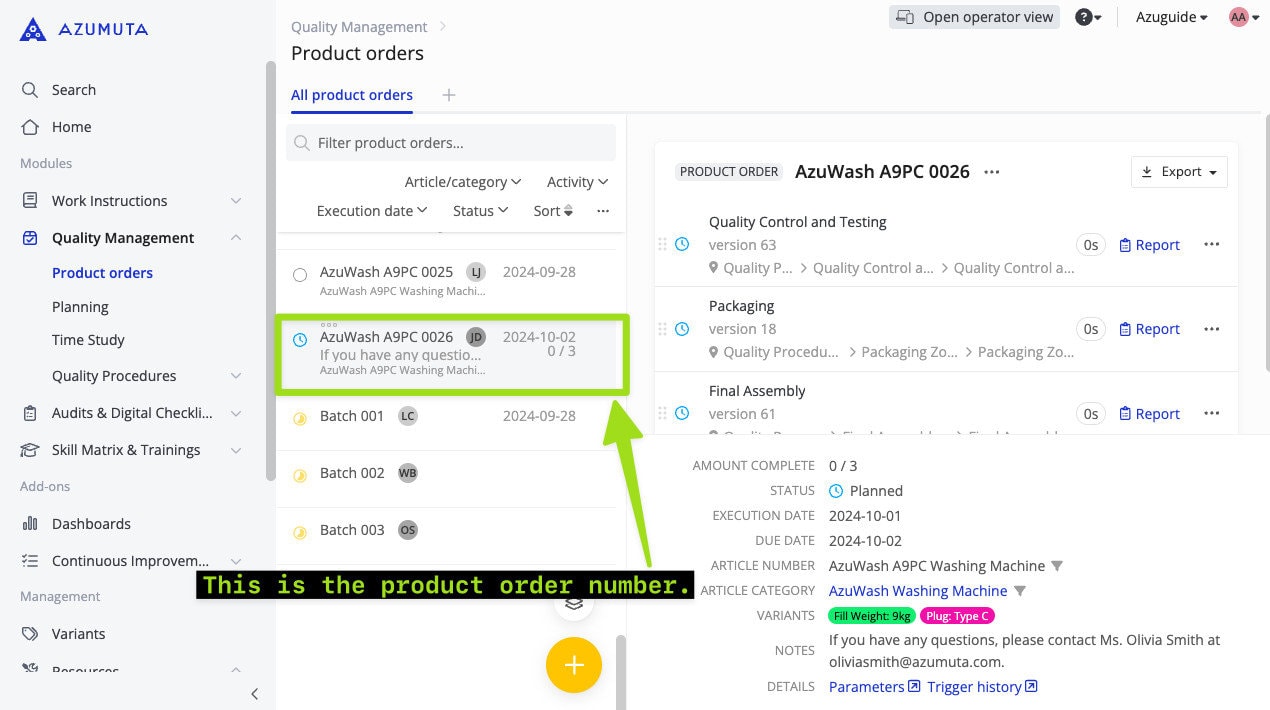Screen dimensions: 1270x710
Task: Open Dashboards via the bar-chart sidebar icon
Action: [31, 523]
